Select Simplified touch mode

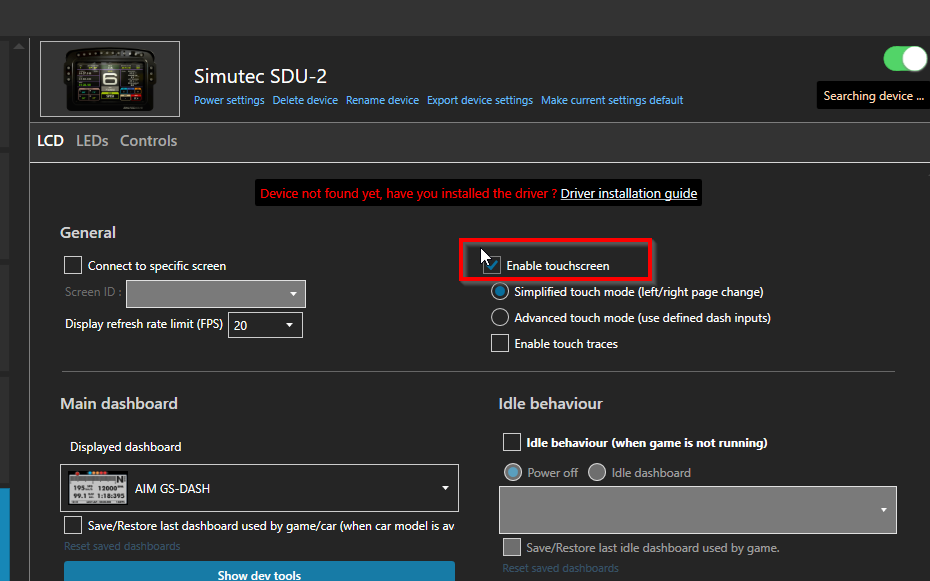pyautogui.click(x=500, y=291)
